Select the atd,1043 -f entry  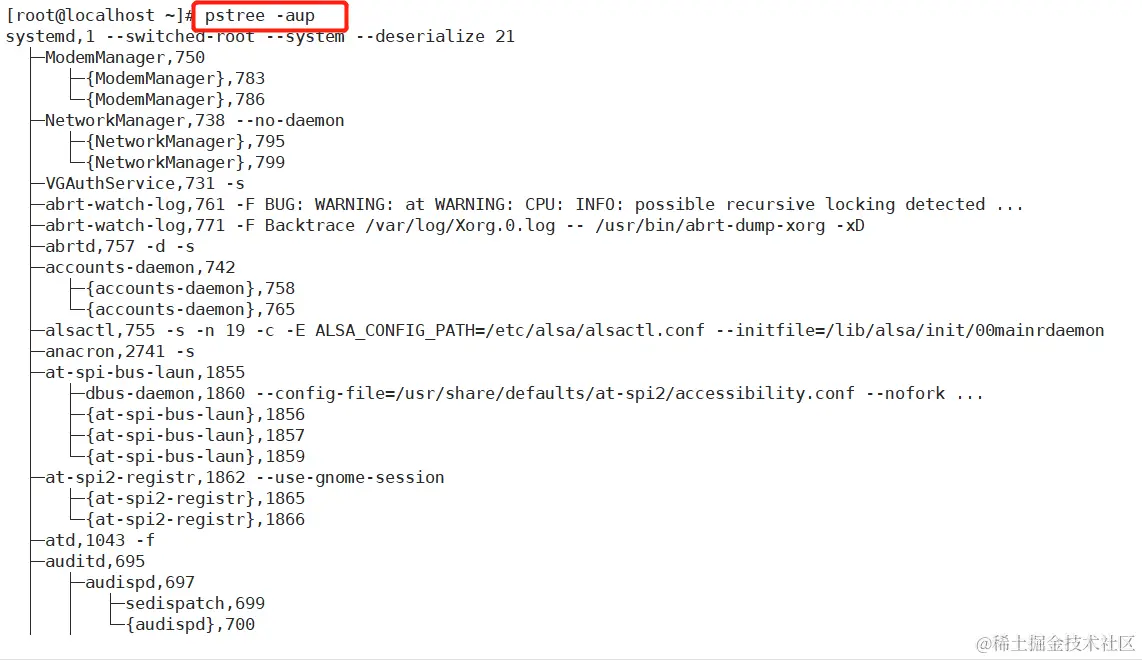(100, 541)
